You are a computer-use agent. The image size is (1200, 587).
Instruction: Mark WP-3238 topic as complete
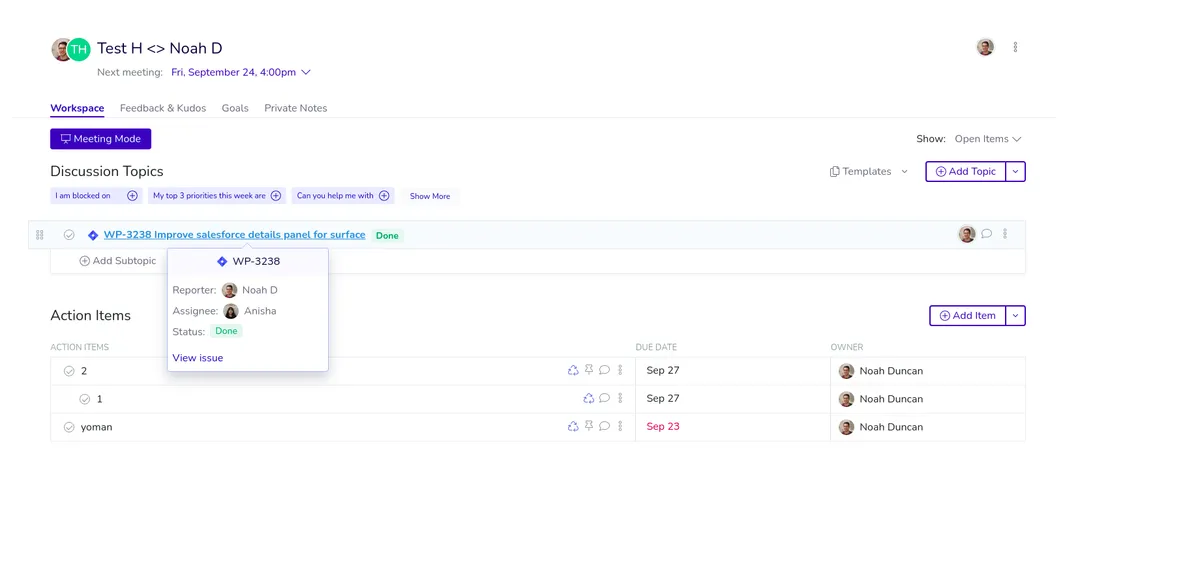(x=69, y=235)
